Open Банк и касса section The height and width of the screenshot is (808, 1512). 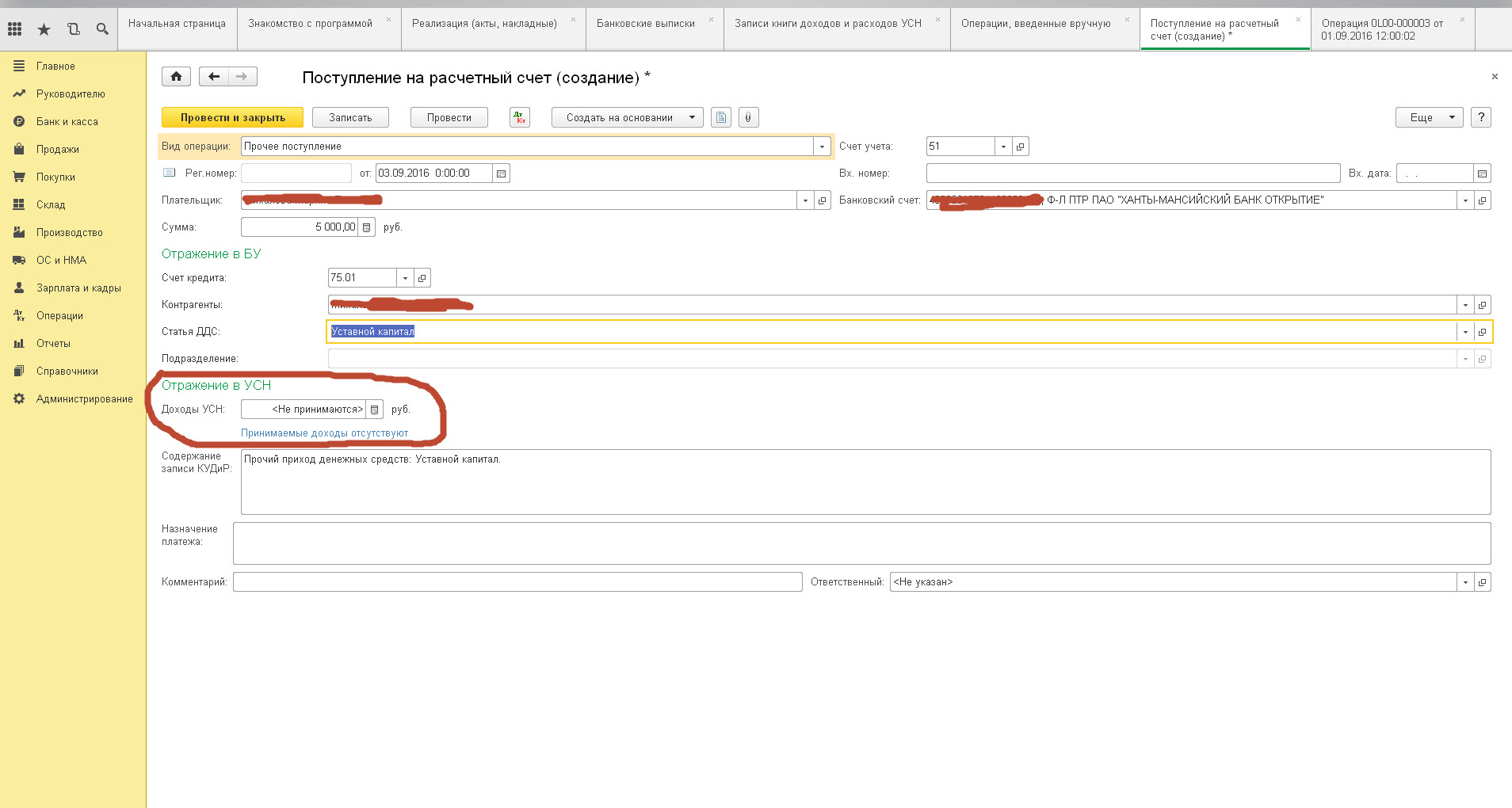point(67,122)
